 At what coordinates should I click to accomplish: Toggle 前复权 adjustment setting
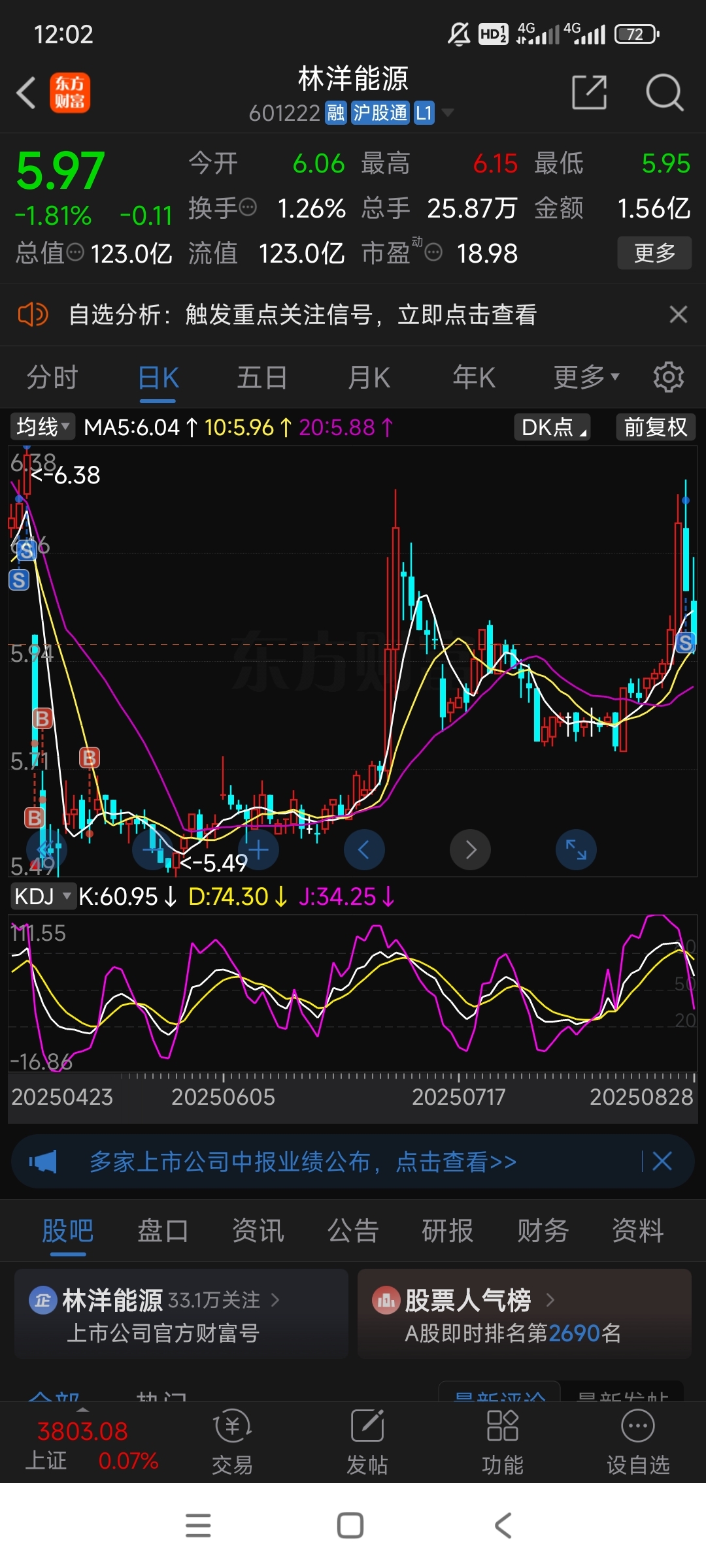click(x=656, y=427)
